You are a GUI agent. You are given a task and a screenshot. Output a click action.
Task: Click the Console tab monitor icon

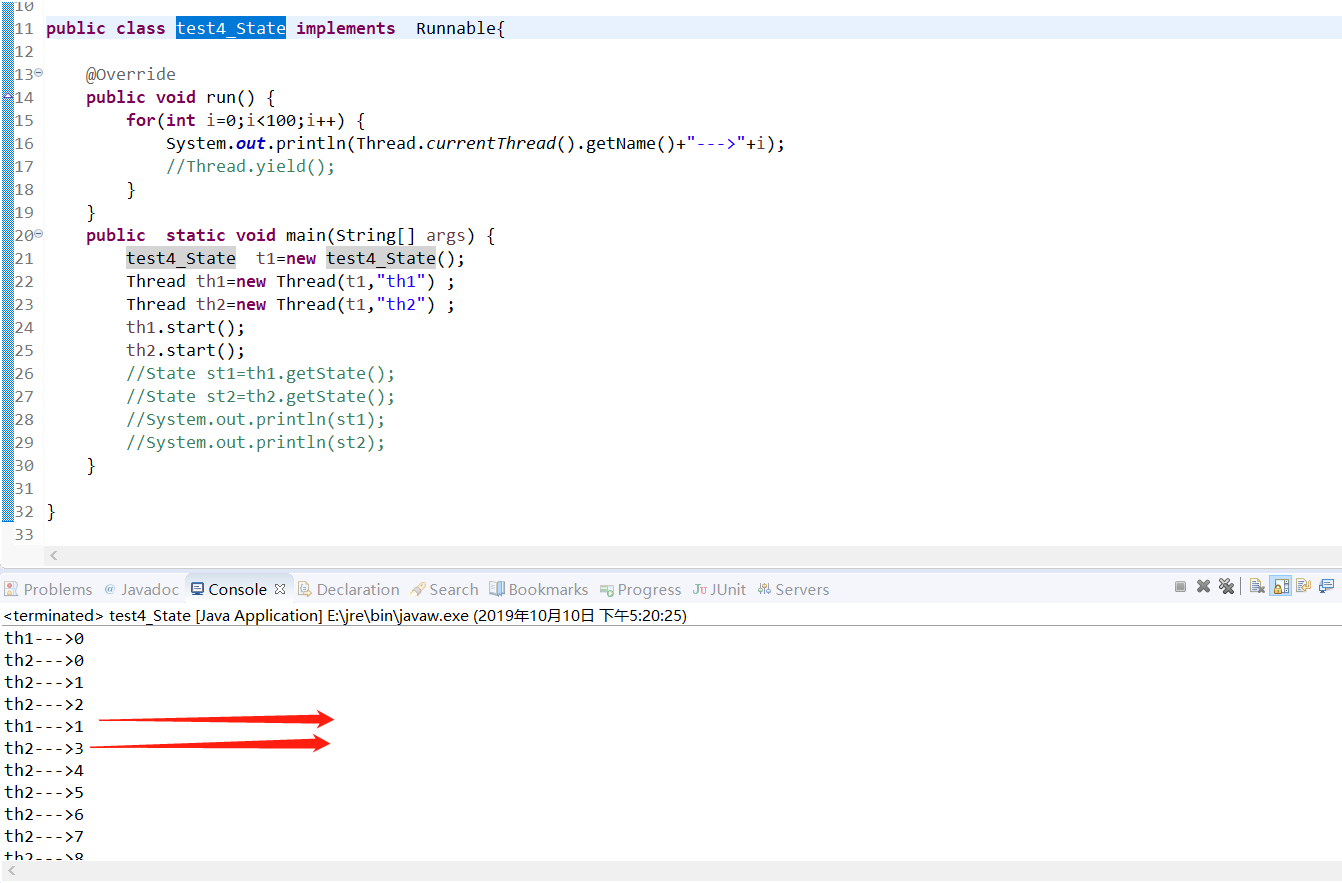tap(197, 589)
